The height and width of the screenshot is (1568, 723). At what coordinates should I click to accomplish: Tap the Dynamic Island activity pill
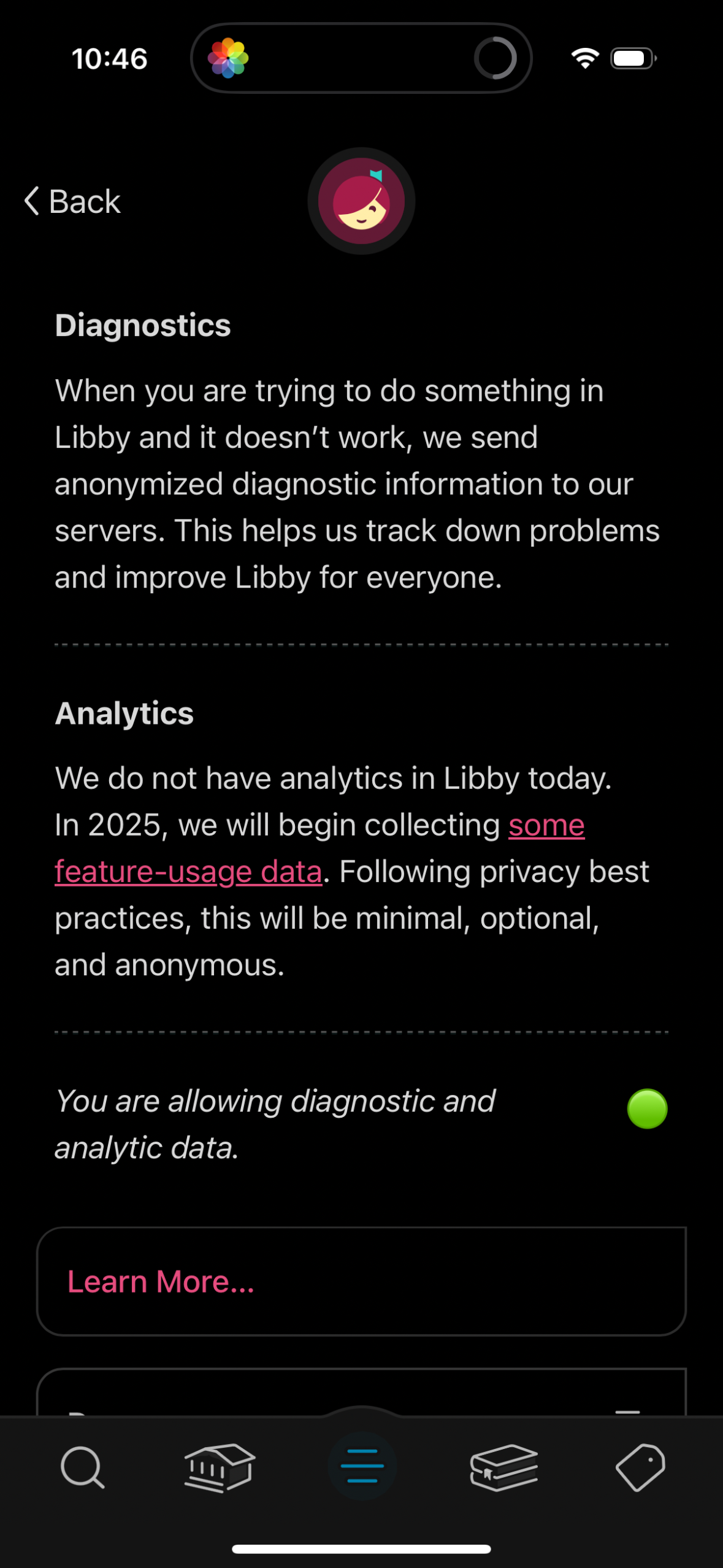[x=361, y=57]
